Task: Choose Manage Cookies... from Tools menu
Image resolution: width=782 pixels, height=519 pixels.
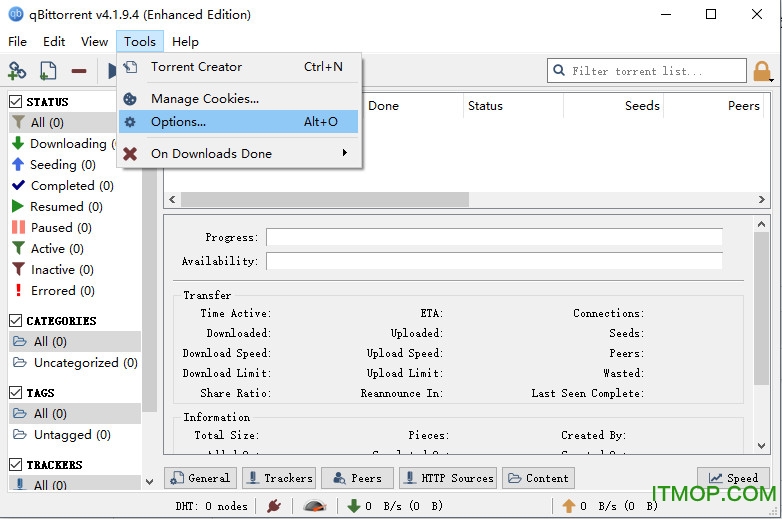Action: click(x=238, y=99)
